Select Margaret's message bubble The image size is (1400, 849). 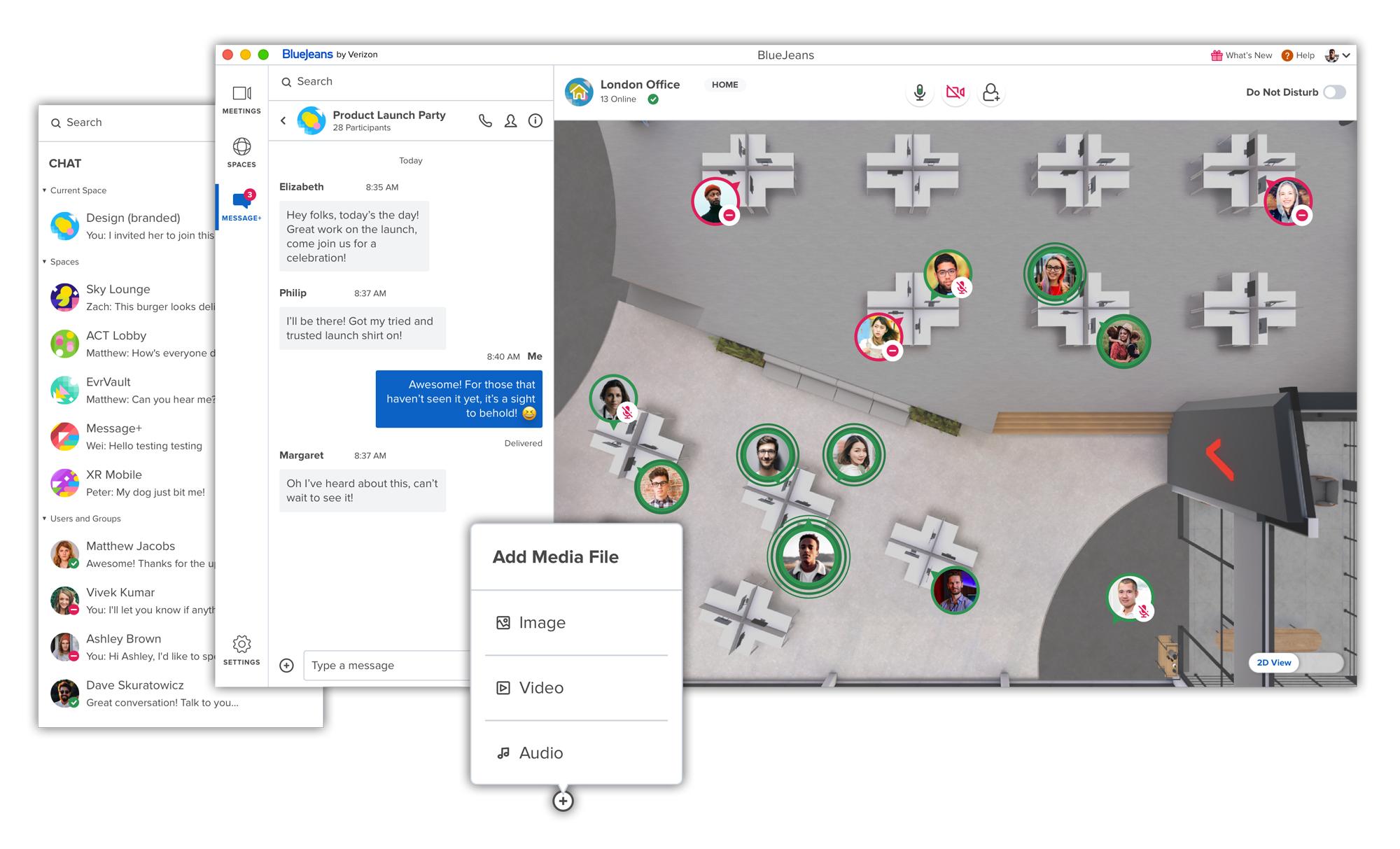pyautogui.click(x=363, y=491)
